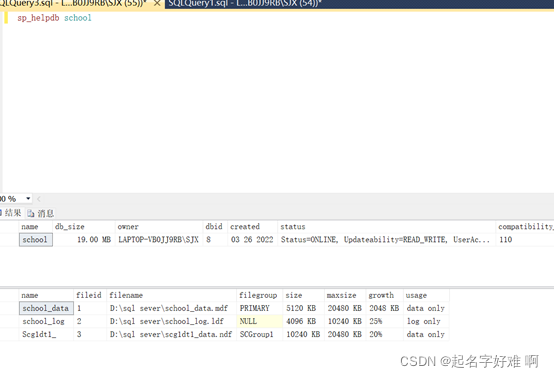Switch to the SQLQuery1.sql tab
This screenshot has height=378, width=554.
244,4
